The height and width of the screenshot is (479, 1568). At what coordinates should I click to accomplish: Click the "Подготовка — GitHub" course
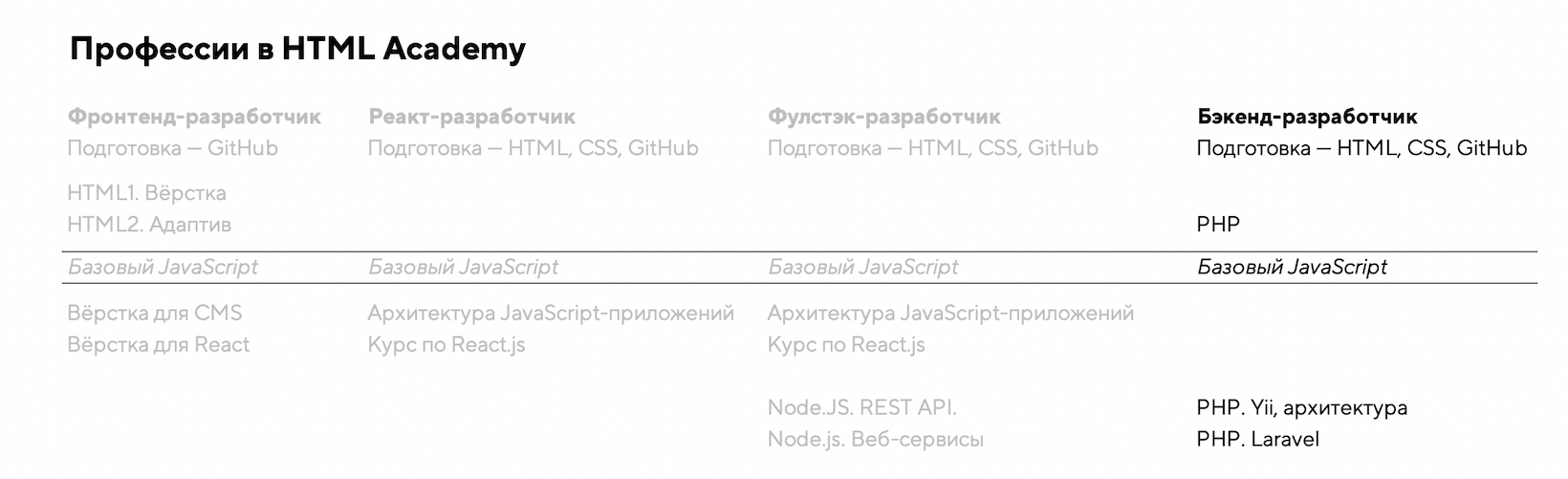172,148
